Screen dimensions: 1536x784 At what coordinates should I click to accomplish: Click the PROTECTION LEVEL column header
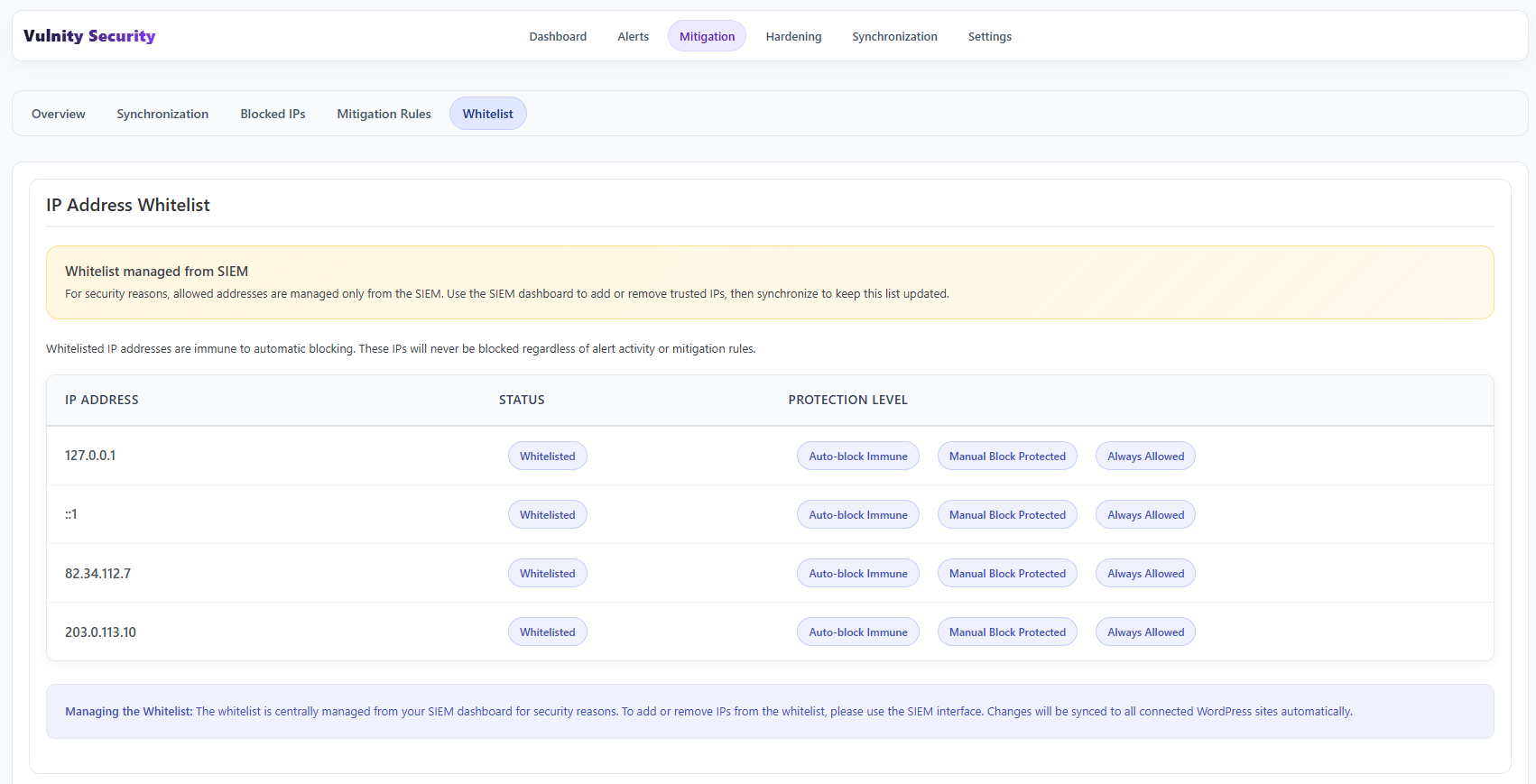pyautogui.click(x=847, y=400)
